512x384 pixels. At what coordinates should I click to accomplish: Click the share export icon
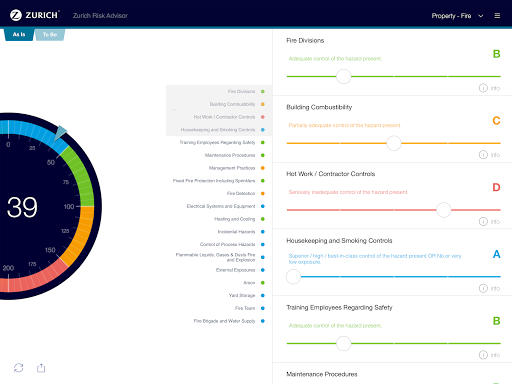coord(41,368)
